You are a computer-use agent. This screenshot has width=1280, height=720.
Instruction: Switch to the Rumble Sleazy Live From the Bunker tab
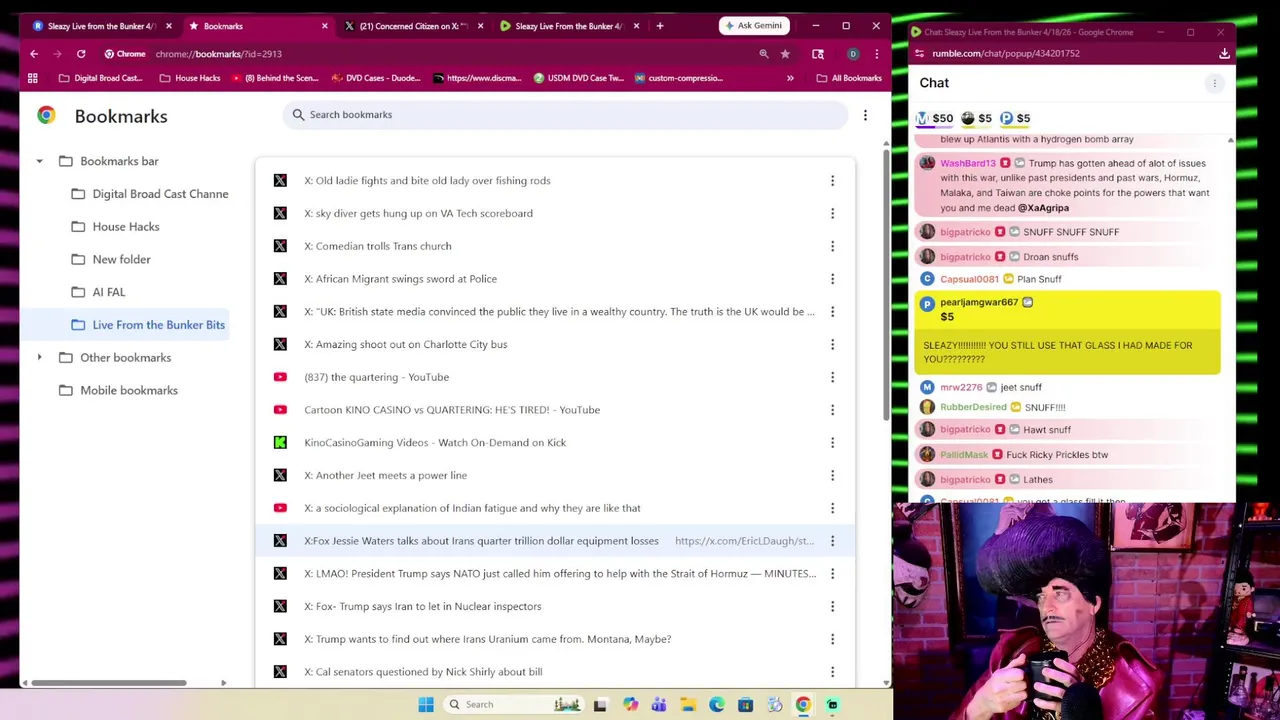pyautogui.click(x=568, y=26)
